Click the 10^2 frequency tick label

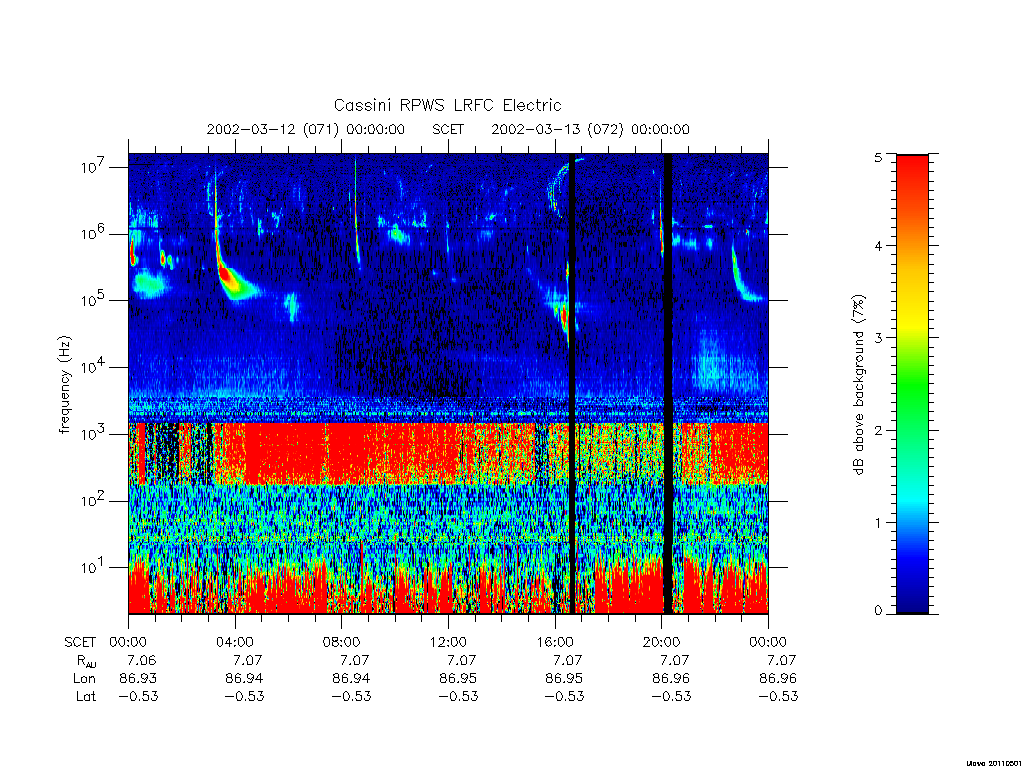93,501
